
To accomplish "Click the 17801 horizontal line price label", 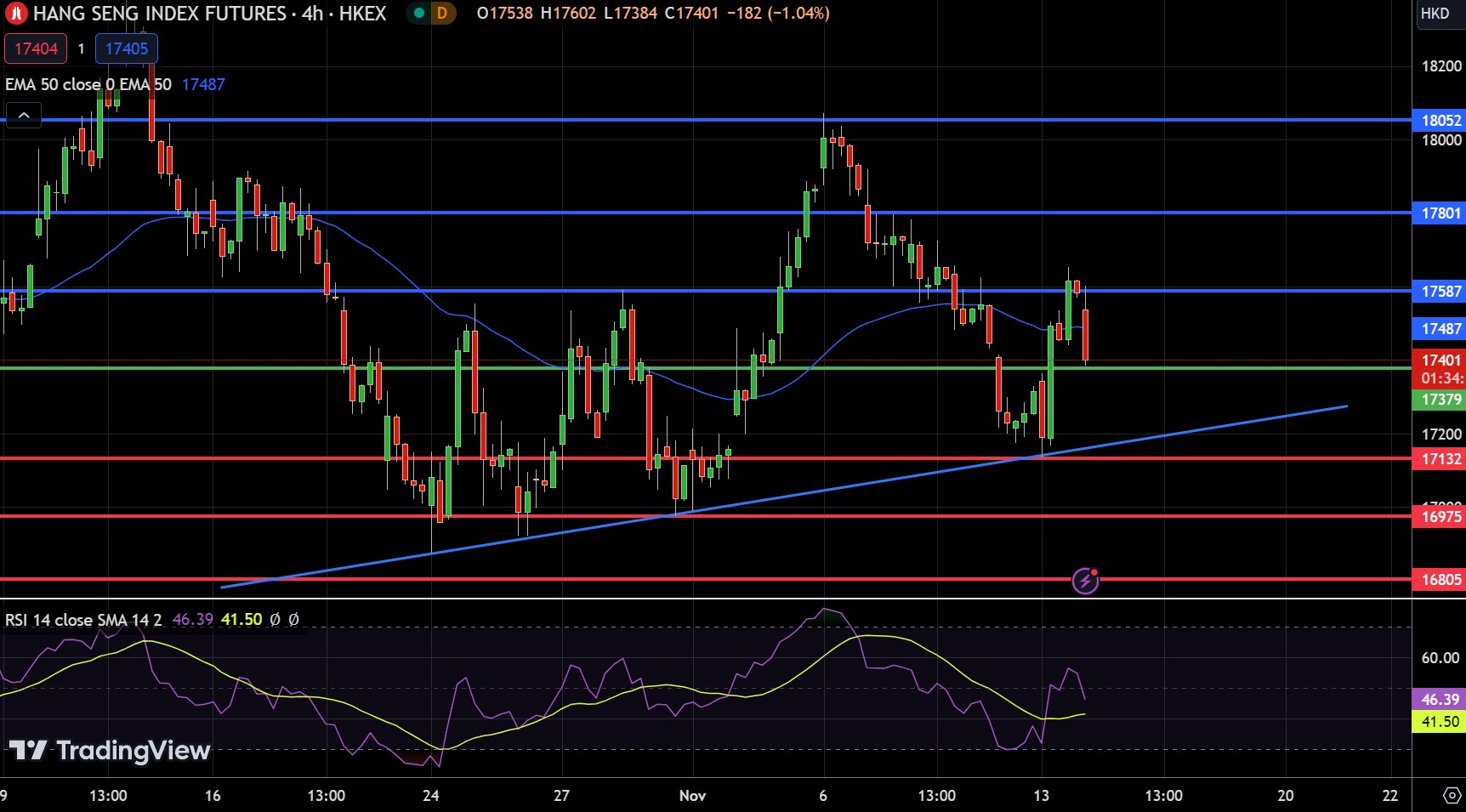I will coord(1440,213).
